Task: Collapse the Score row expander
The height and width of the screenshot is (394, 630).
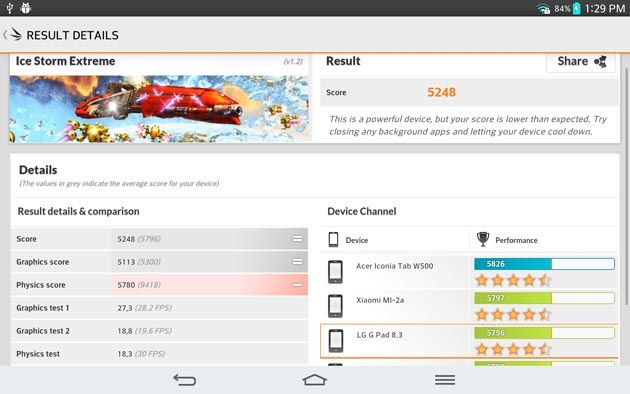Action: [x=297, y=239]
